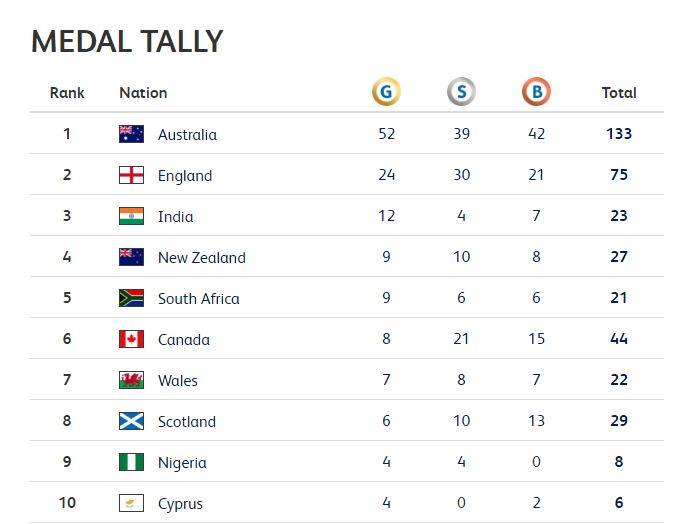Click the Scotland saltire flag icon
680x524 pixels.
pos(131,421)
